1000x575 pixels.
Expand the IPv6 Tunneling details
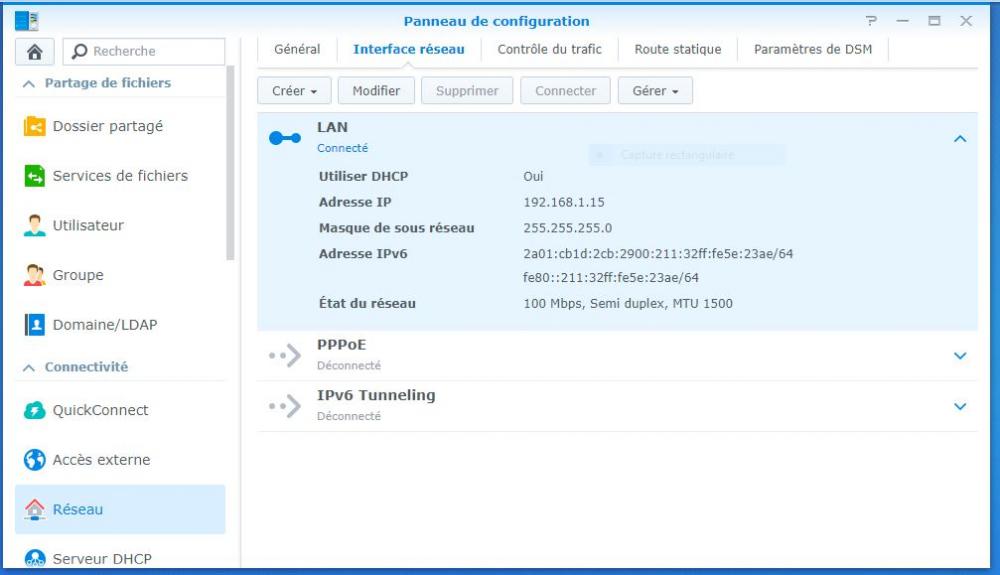[x=960, y=406]
